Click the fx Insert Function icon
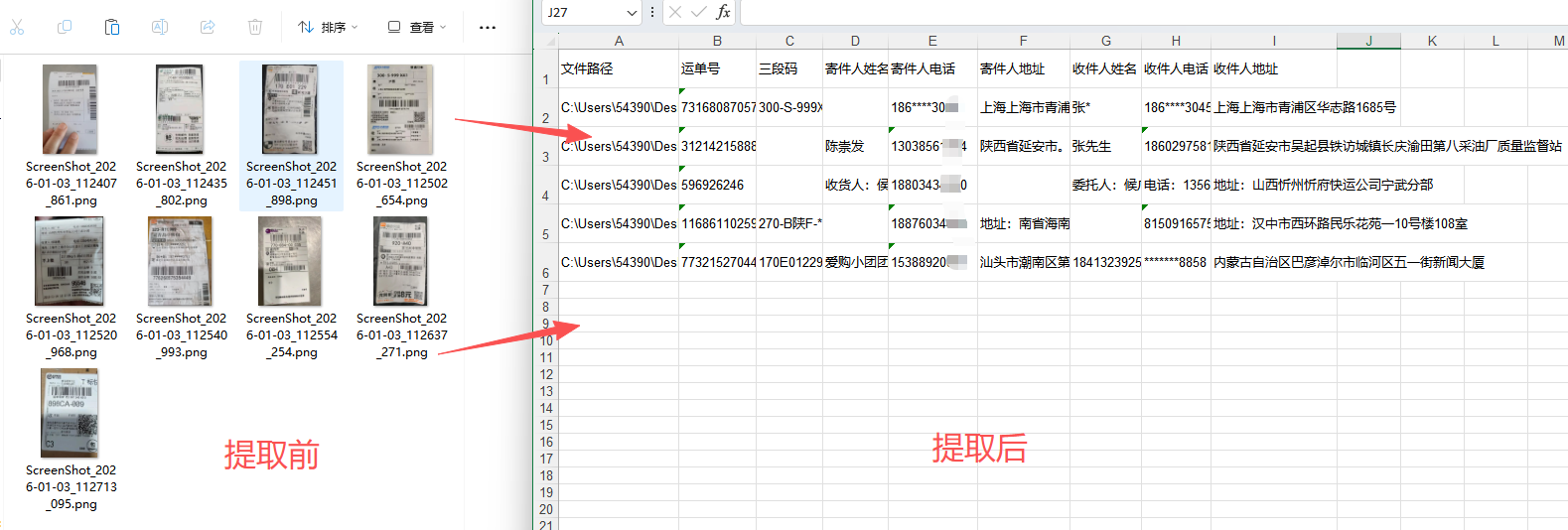 point(723,12)
